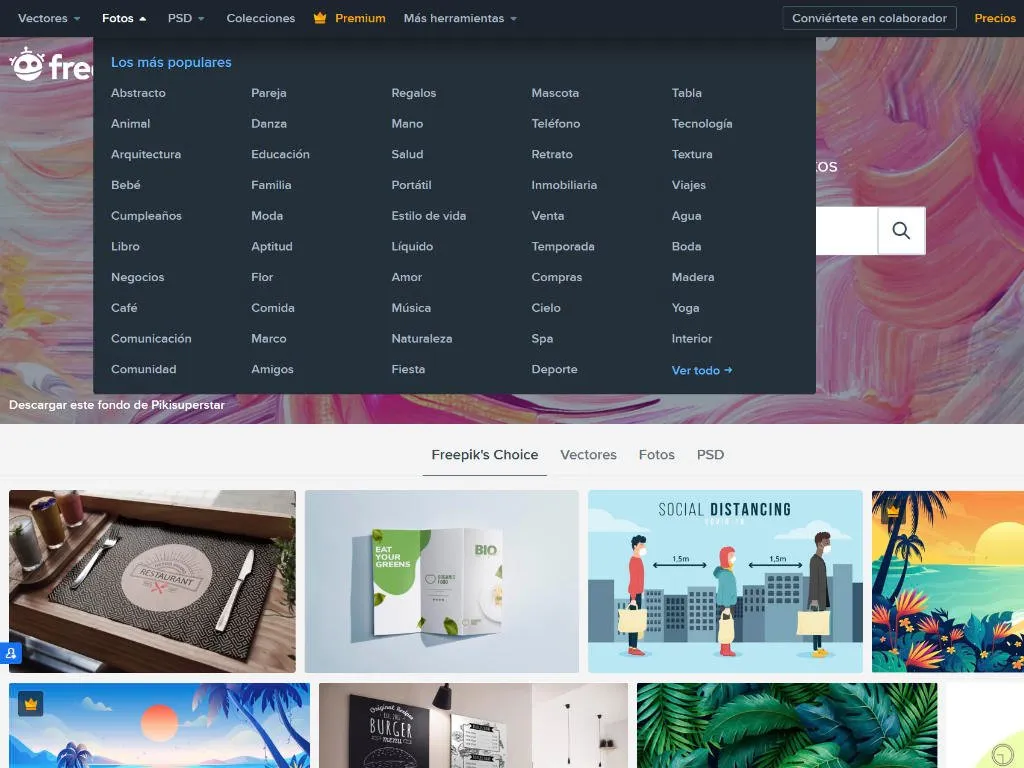Screen dimensions: 1024x768
Task: Select the Música category
Action: point(411,308)
